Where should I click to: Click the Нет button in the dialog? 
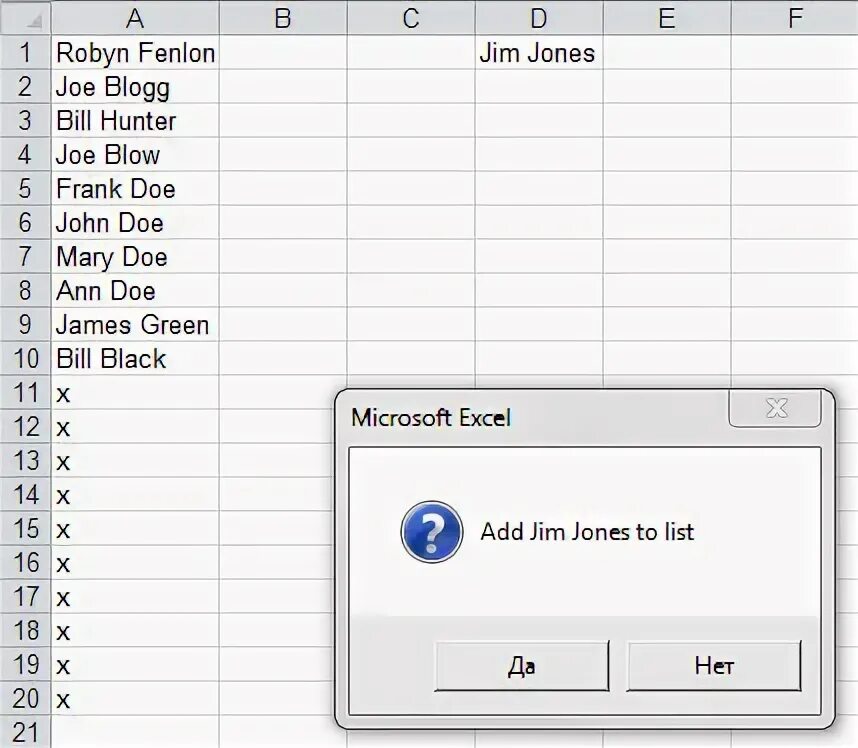point(714,666)
